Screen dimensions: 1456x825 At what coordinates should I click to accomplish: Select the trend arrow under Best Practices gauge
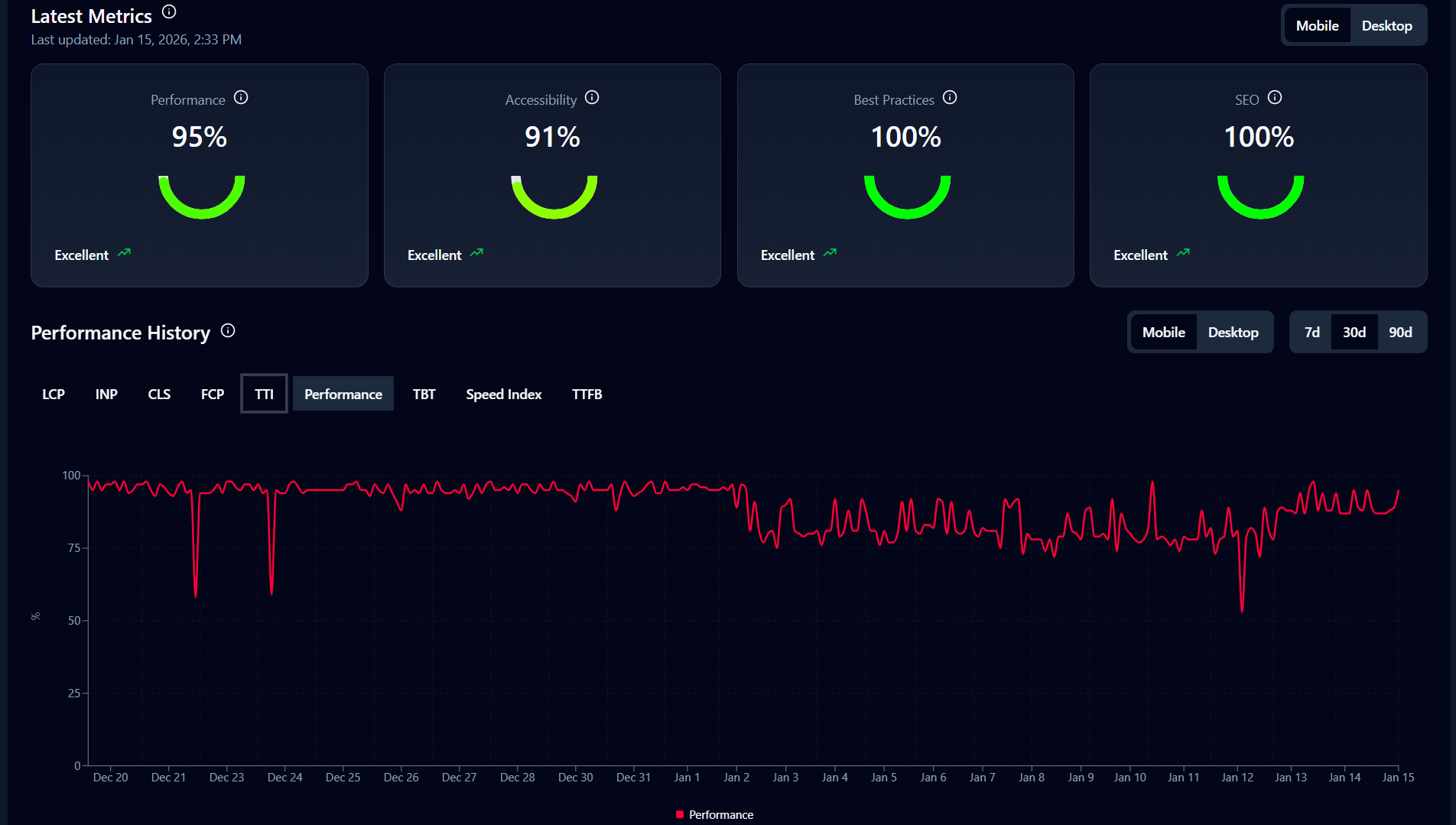tap(831, 253)
